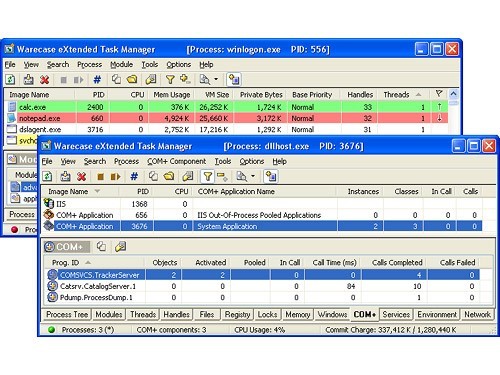Select System Application row with PID 3676
This screenshot has width=500, height=375.
tap(262, 226)
